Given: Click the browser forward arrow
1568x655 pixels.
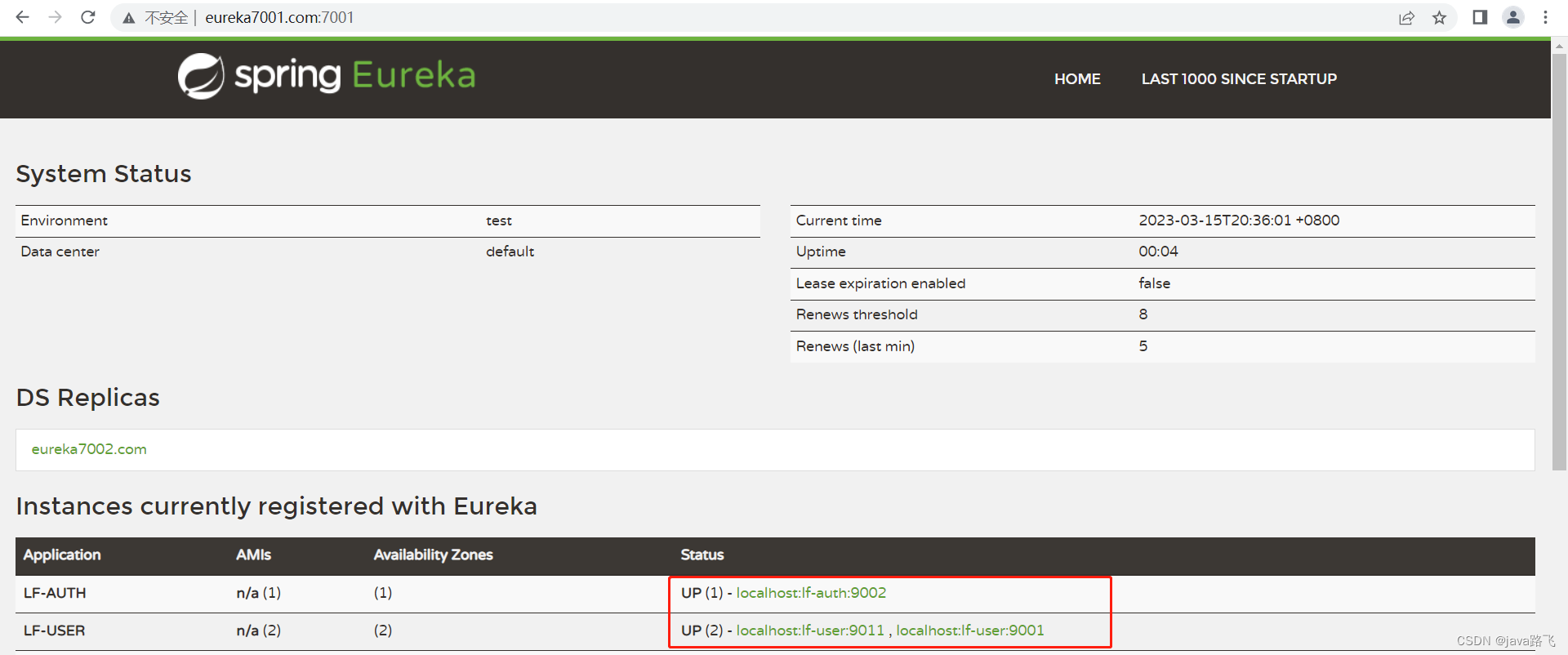Looking at the screenshot, I should 55,17.
